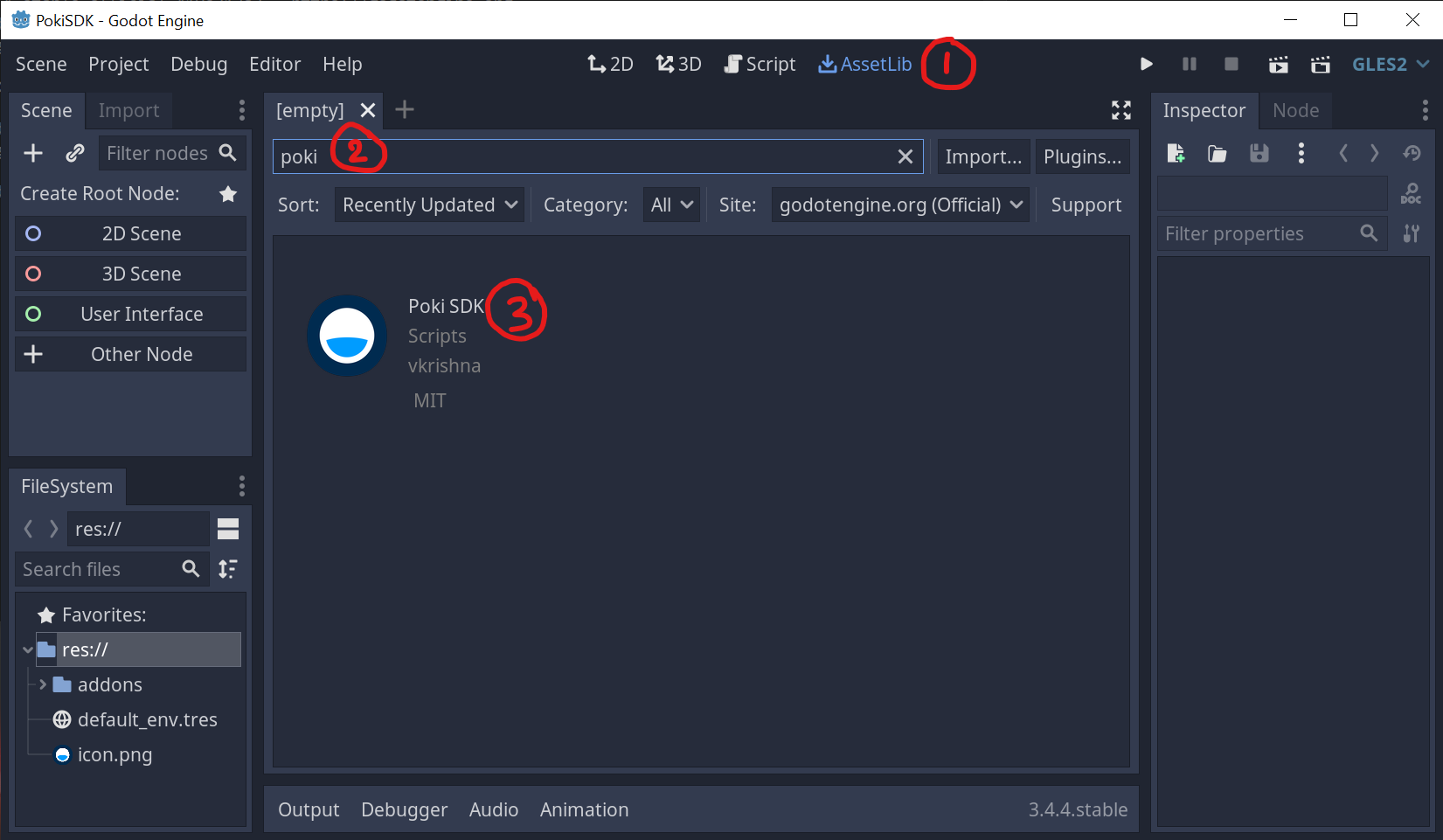Click the Import... button

[983, 156]
